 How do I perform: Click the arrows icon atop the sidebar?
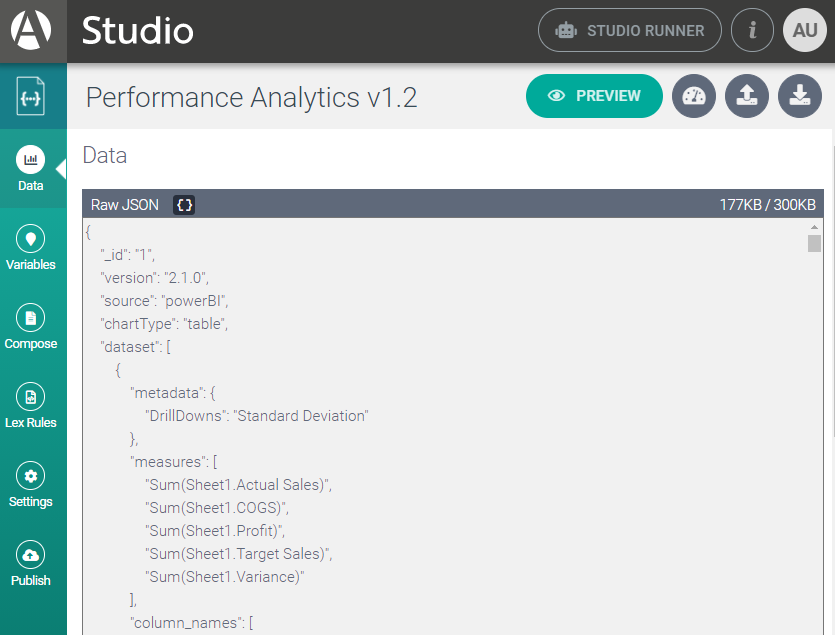pyautogui.click(x=33, y=96)
